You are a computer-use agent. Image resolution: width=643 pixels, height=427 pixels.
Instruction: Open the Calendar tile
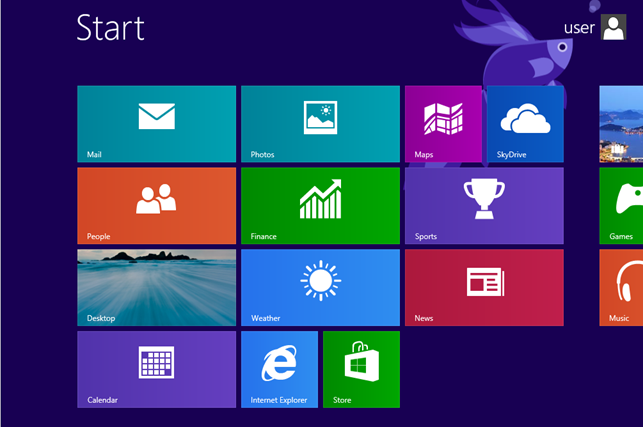coord(157,370)
